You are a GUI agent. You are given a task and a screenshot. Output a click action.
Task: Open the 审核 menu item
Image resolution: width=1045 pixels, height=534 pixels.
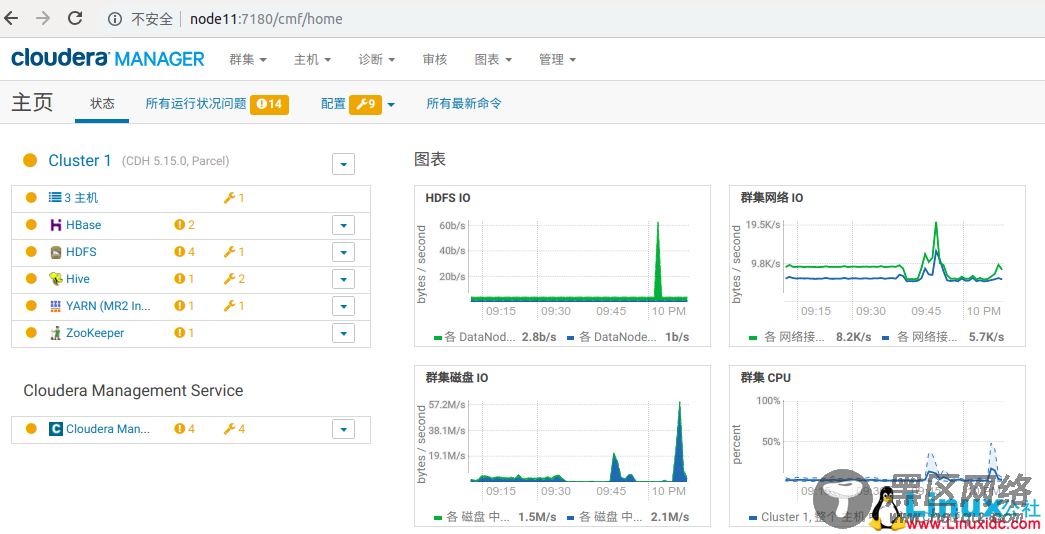pyautogui.click(x=435, y=59)
